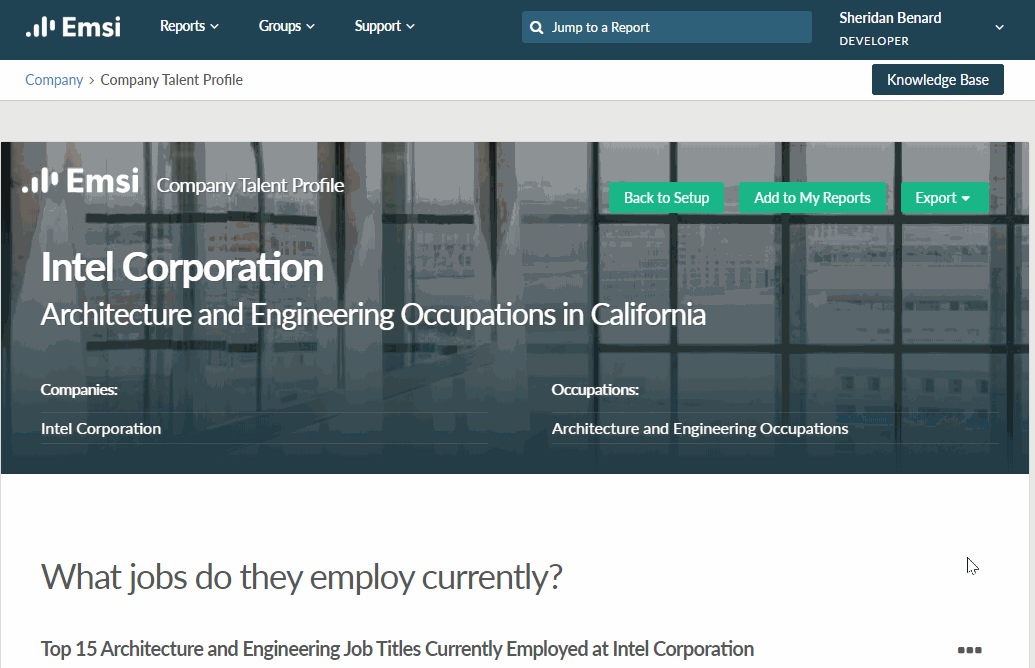Go to the Company breadcrumb link
The height and width of the screenshot is (668, 1035).
(x=54, y=80)
